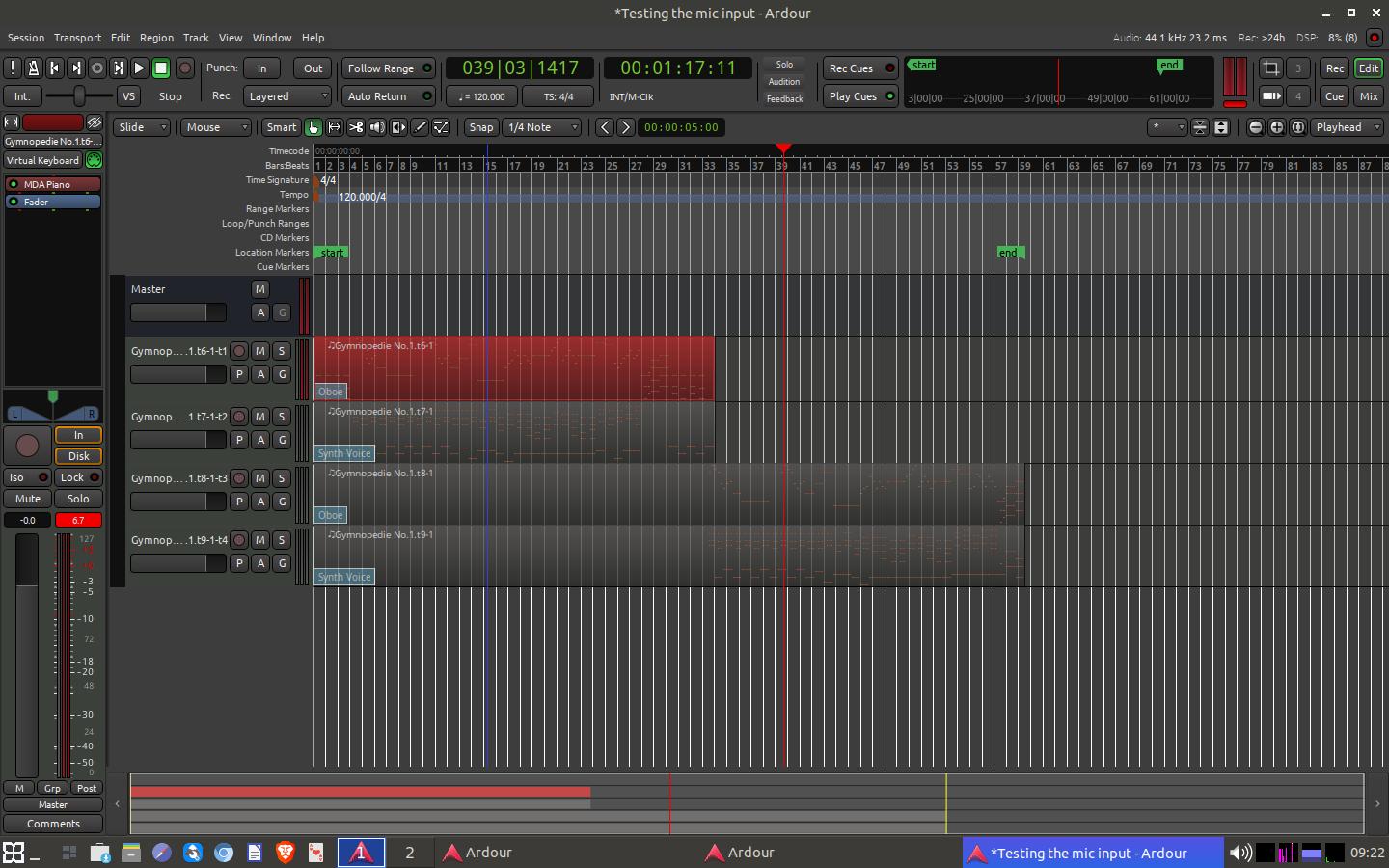Open the Slide edit mode dropdown
Screen dimensions: 1389x868
click(142, 127)
